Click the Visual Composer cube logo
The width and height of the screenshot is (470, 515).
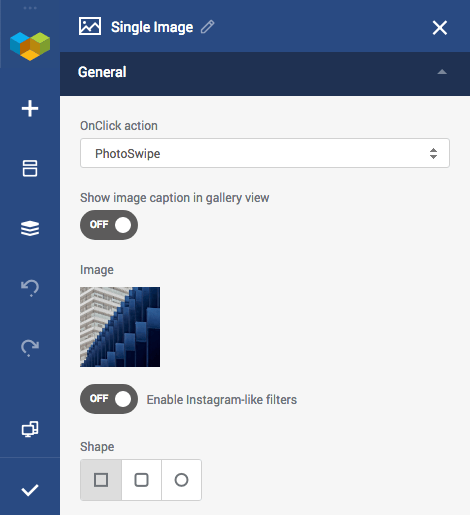[x=30, y=46]
